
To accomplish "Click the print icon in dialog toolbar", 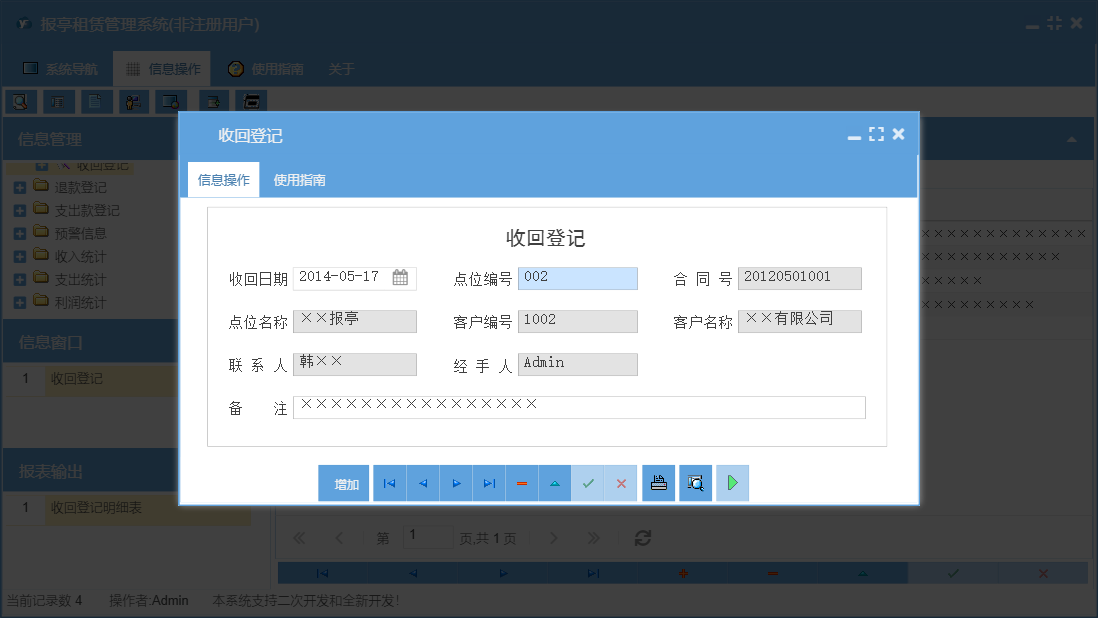I will [658, 483].
